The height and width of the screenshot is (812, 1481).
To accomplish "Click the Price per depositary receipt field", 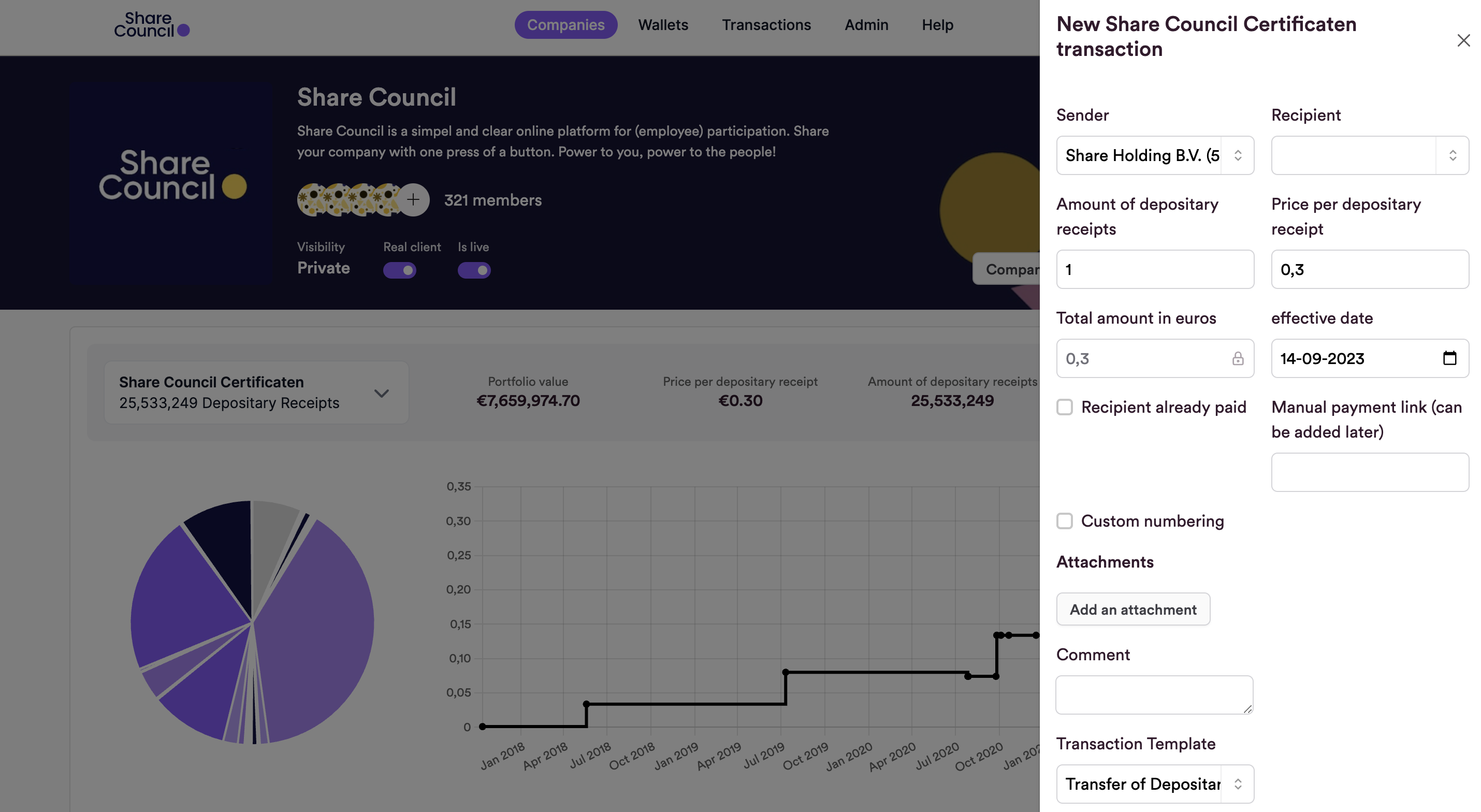I will (1370, 269).
